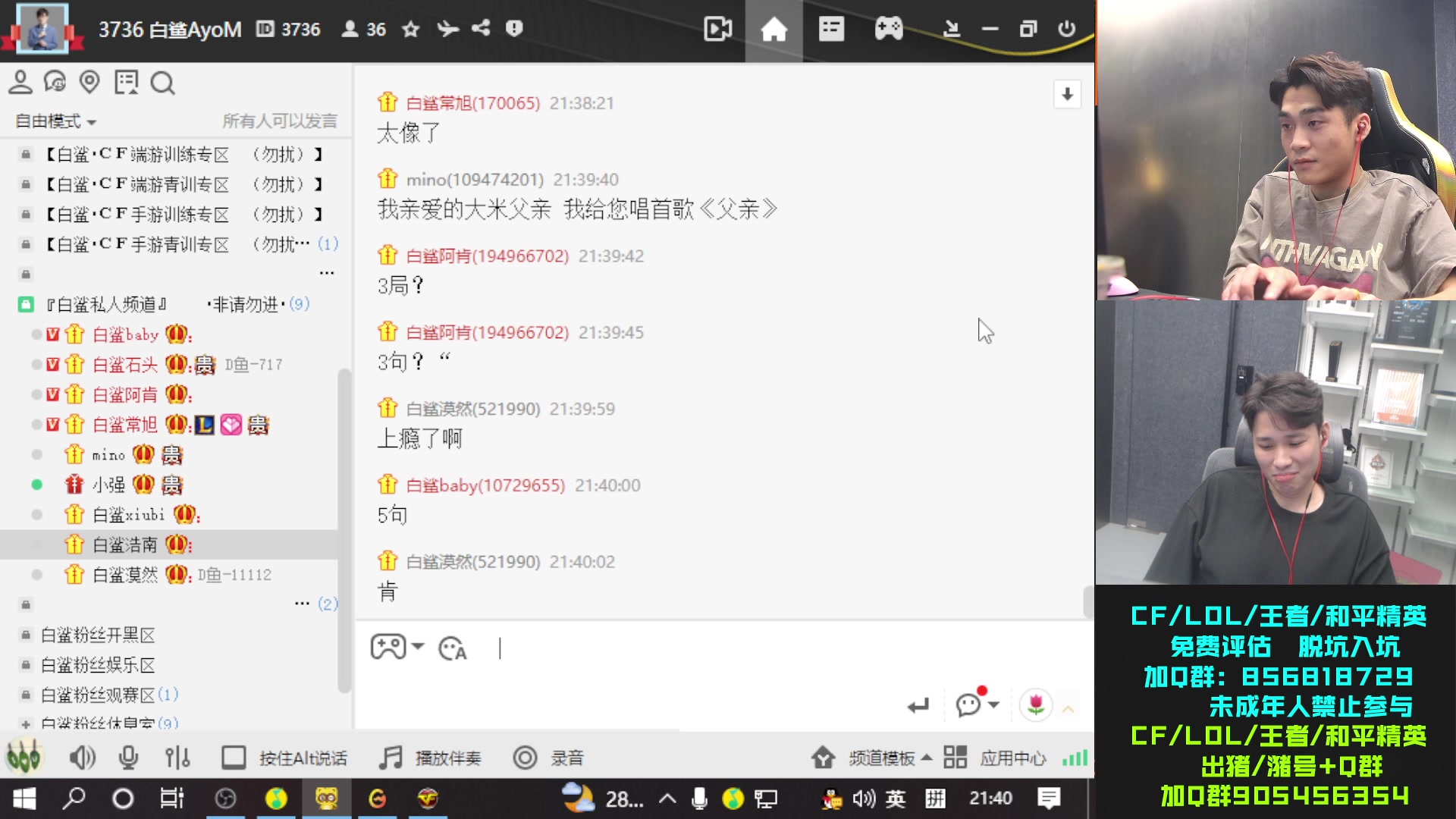Image resolution: width=1456 pixels, height=819 pixels.
Task: Click the home icon in the title bar
Action: tap(773, 30)
